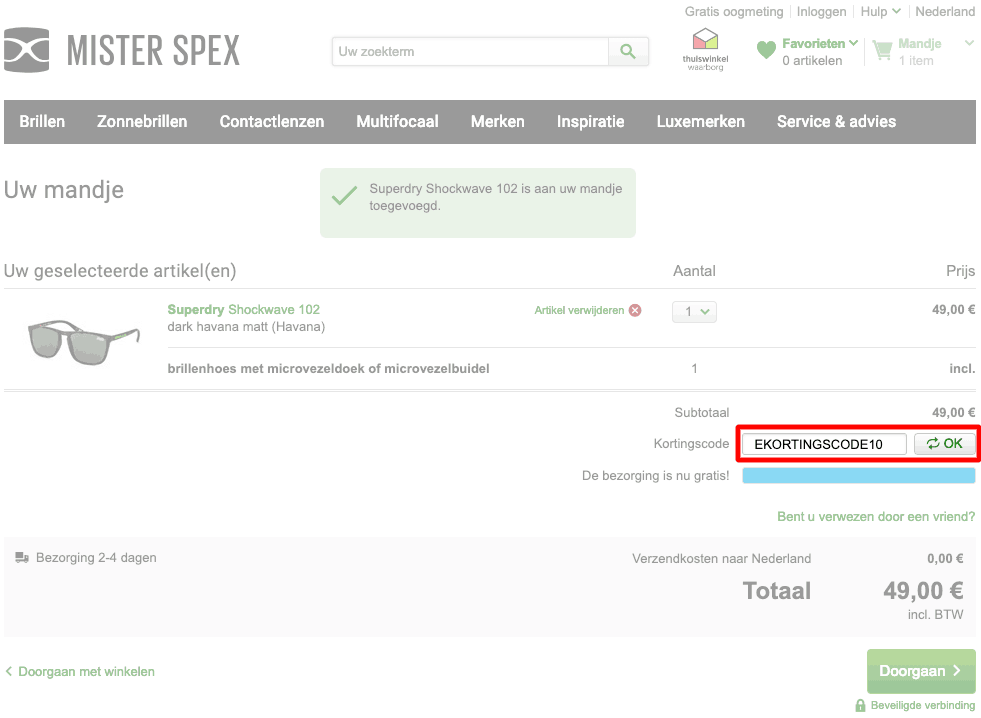This screenshot has height=718, width=981.
Task: Click the secure connection lock icon
Action: pos(860,705)
